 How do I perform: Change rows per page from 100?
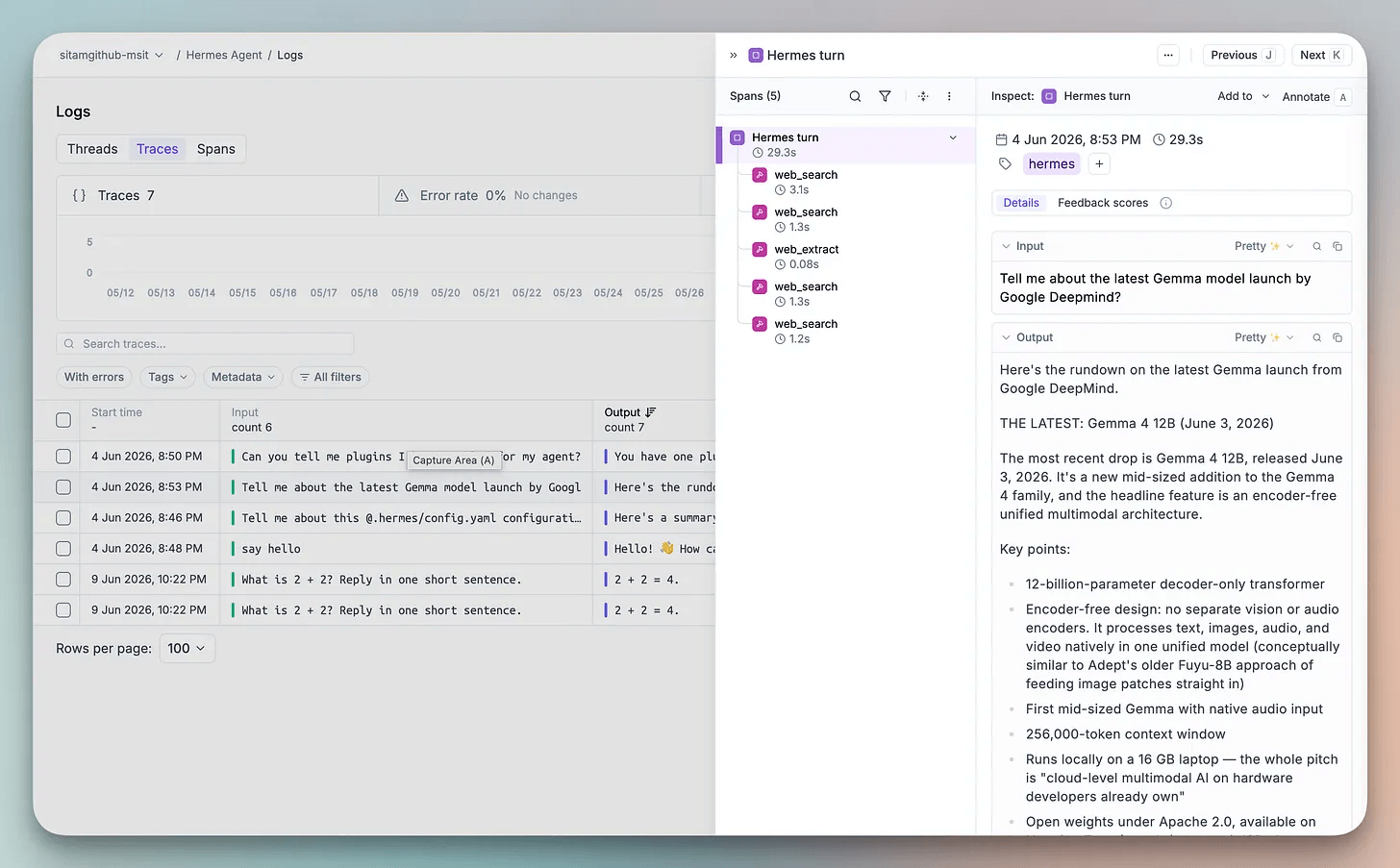tap(187, 649)
